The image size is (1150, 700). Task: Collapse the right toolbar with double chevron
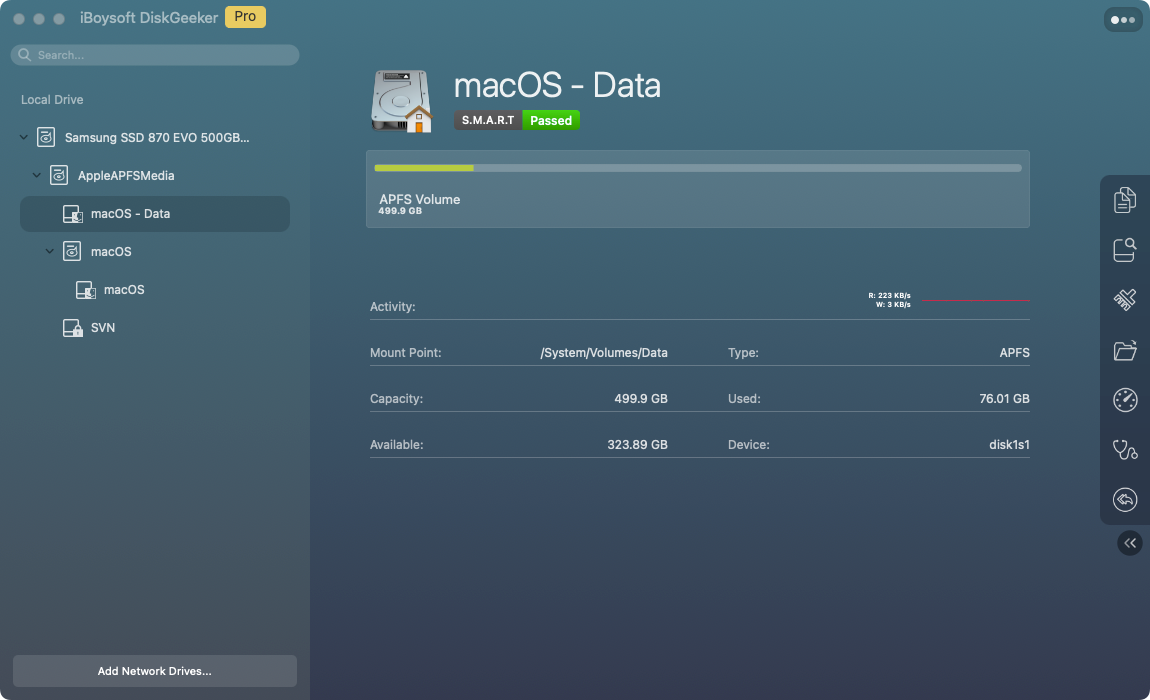tap(1129, 543)
